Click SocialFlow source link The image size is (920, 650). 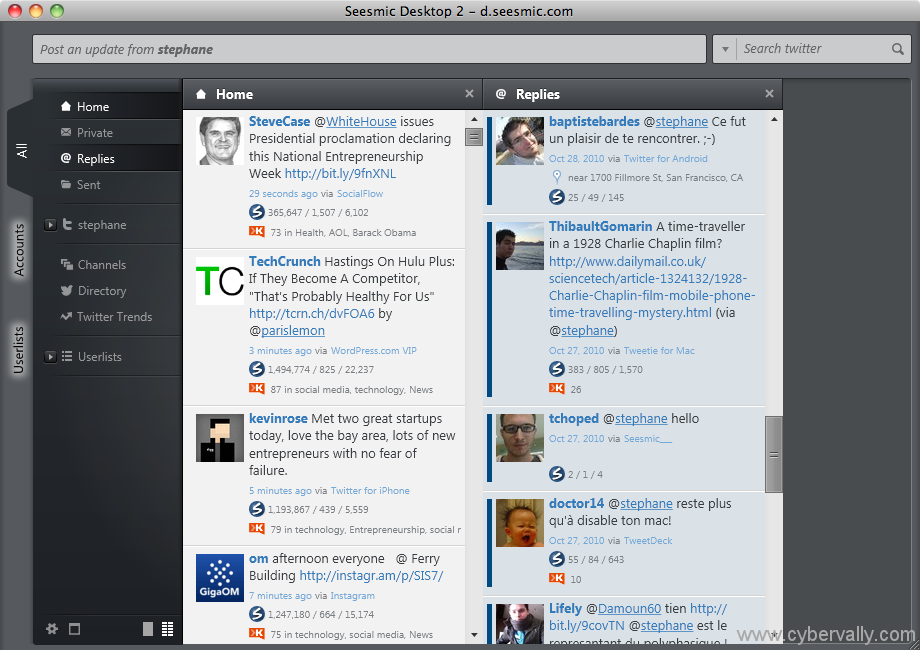pyautogui.click(x=360, y=194)
